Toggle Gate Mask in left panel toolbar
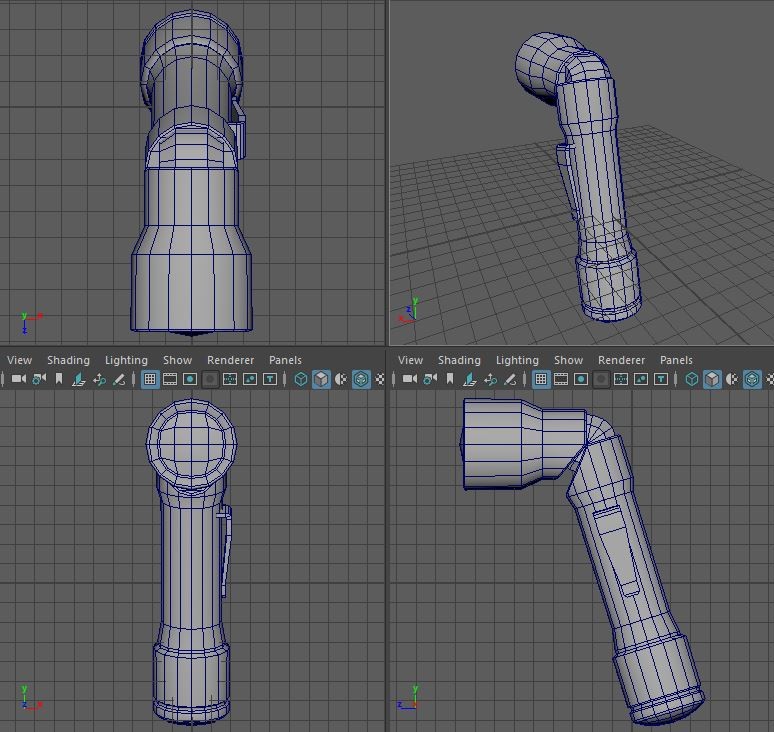Screen dimensions: 774x732 coord(210,379)
